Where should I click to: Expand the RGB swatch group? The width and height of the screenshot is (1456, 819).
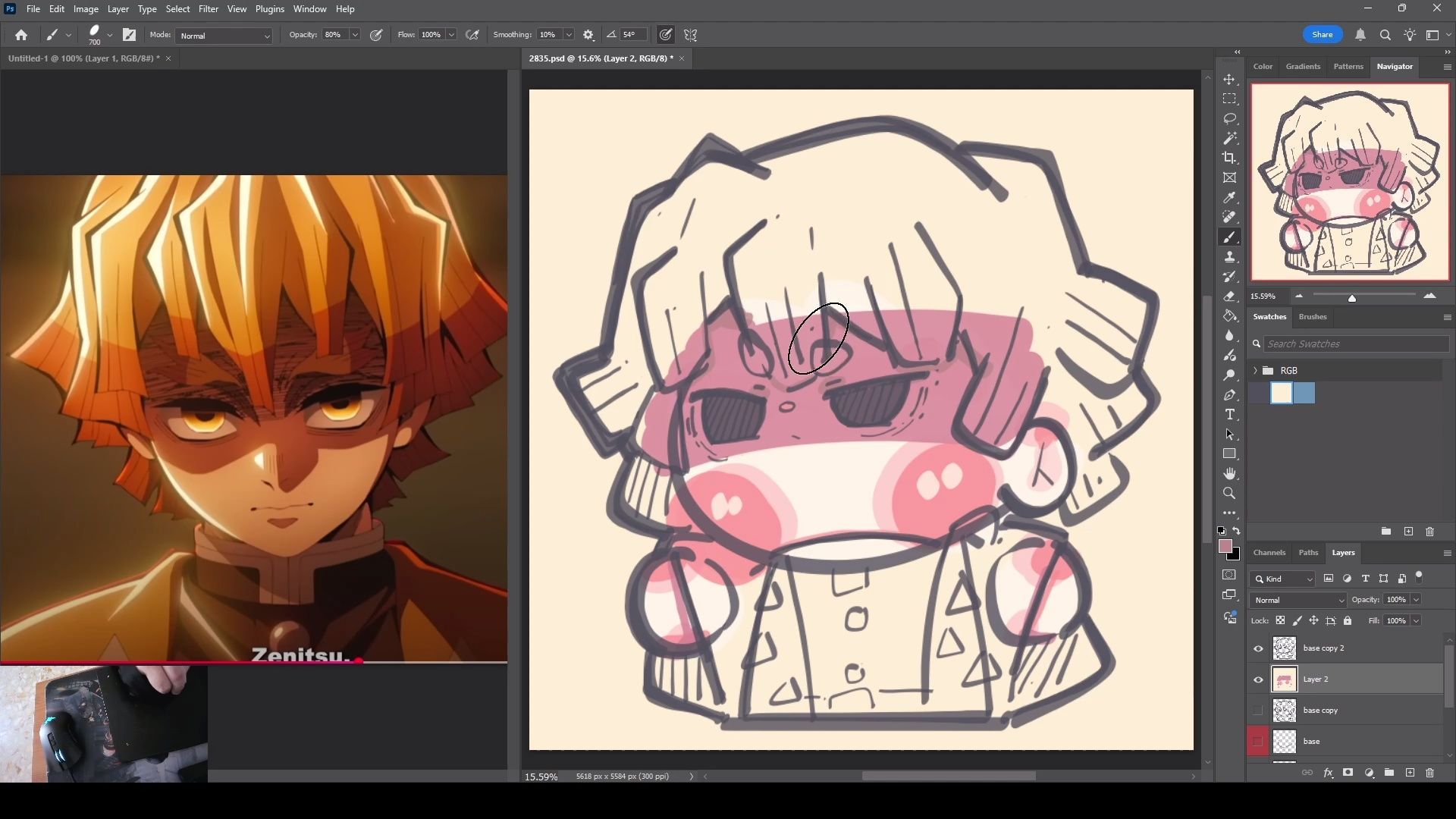[x=1256, y=371]
